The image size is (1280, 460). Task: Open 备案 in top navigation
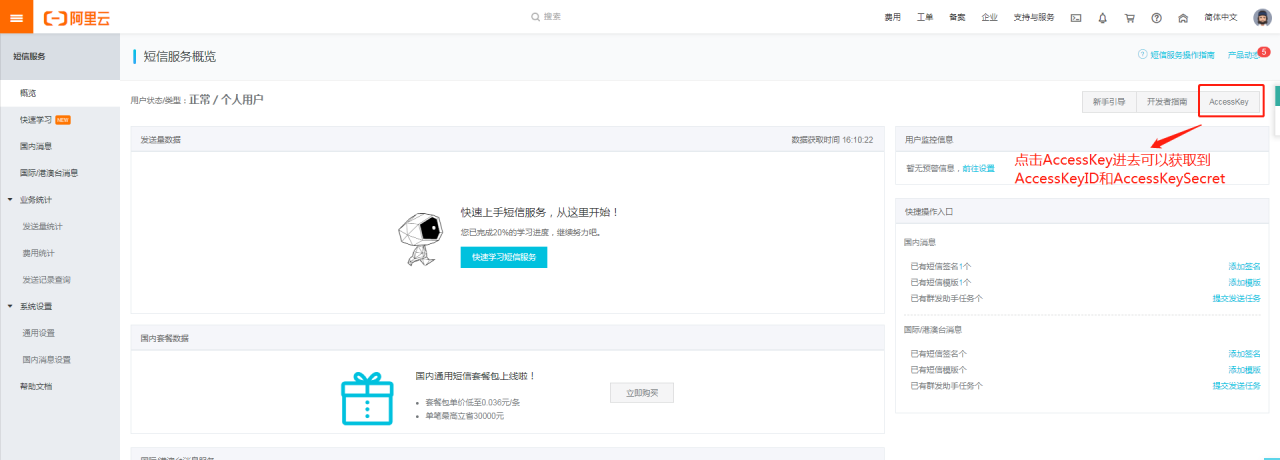tap(957, 17)
